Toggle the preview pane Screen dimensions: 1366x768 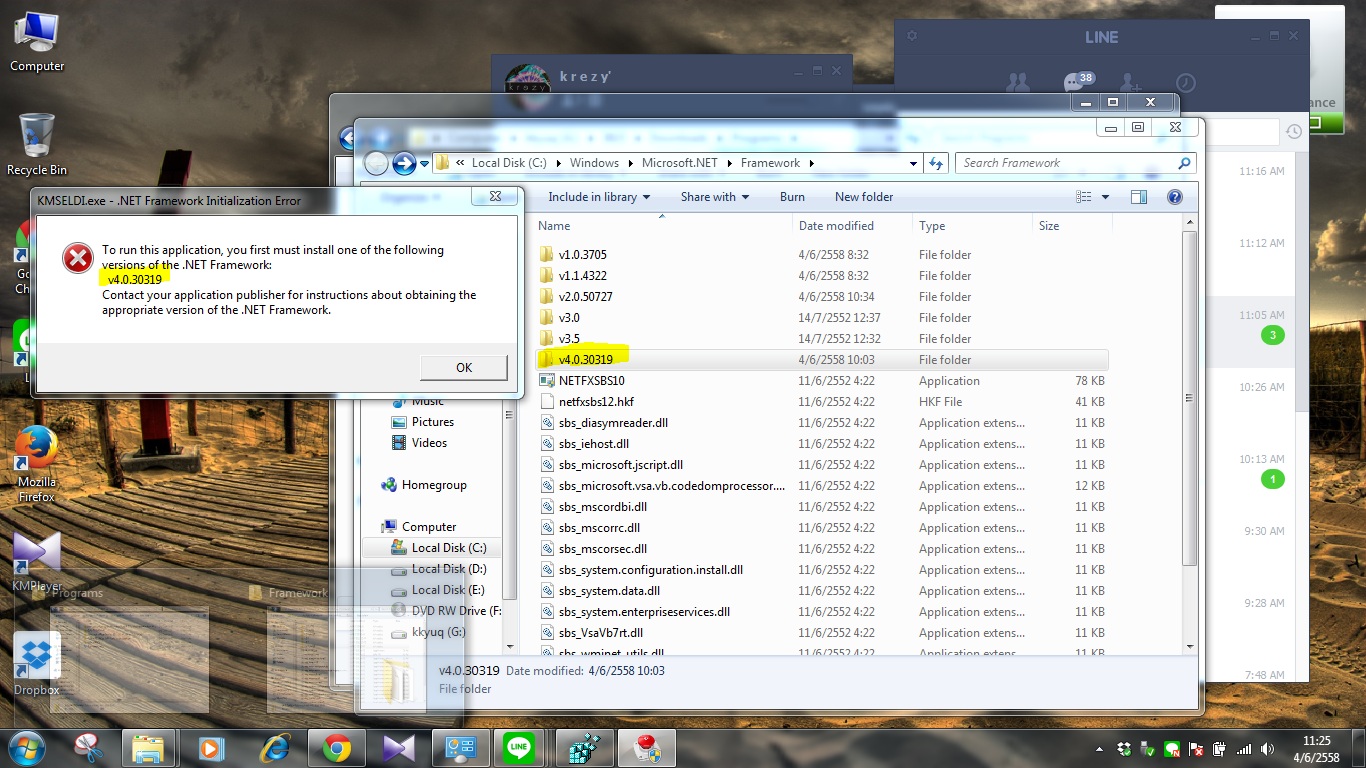point(1139,197)
